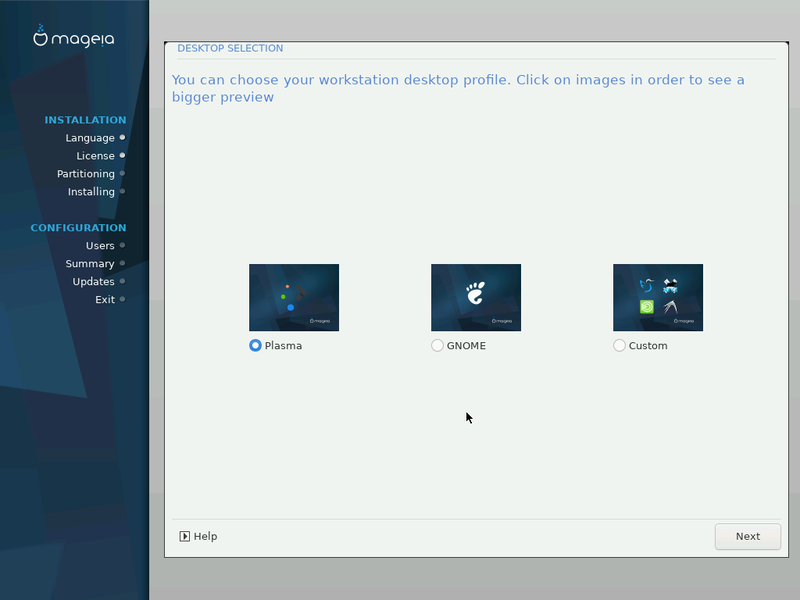Click the Language step in the sidebar

90,138
